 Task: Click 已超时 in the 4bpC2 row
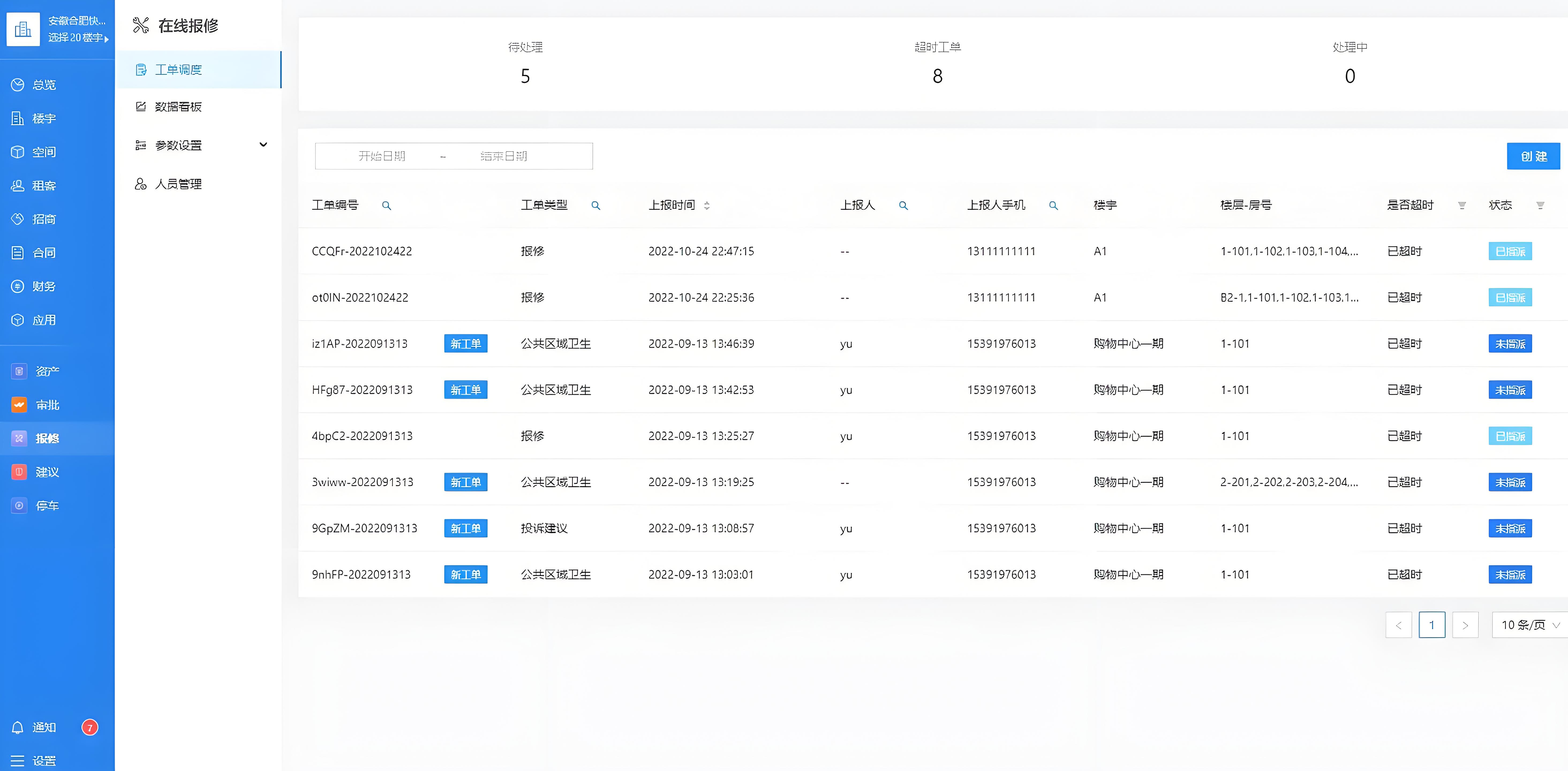point(1404,436)
